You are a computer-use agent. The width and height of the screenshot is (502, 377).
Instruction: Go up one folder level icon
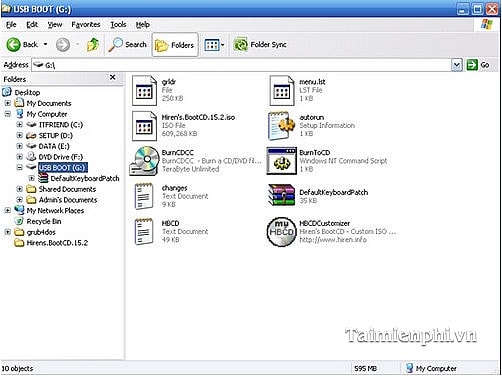click(93, 45)
